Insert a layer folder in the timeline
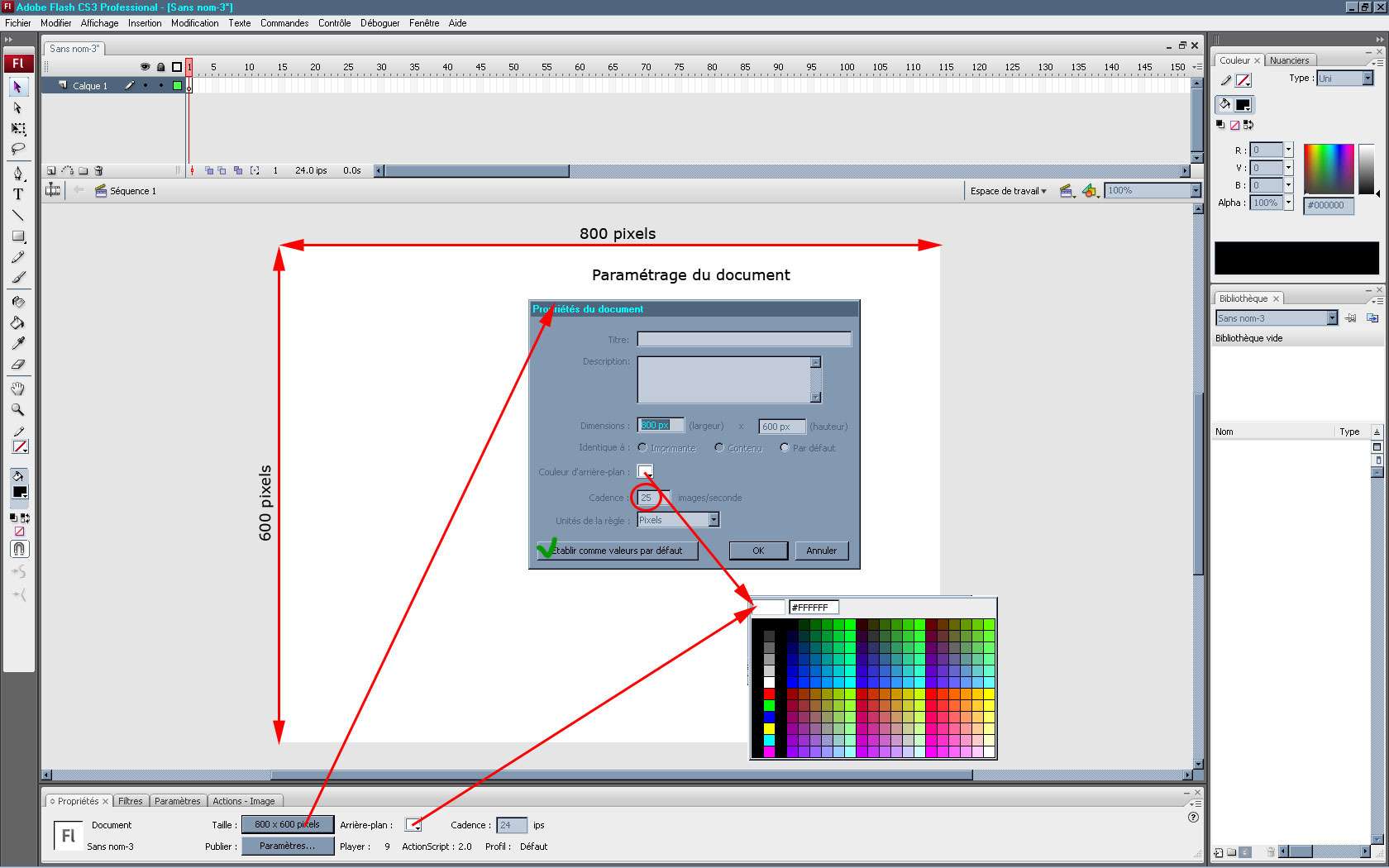1389x868 pixels. [x=84, y=171]
